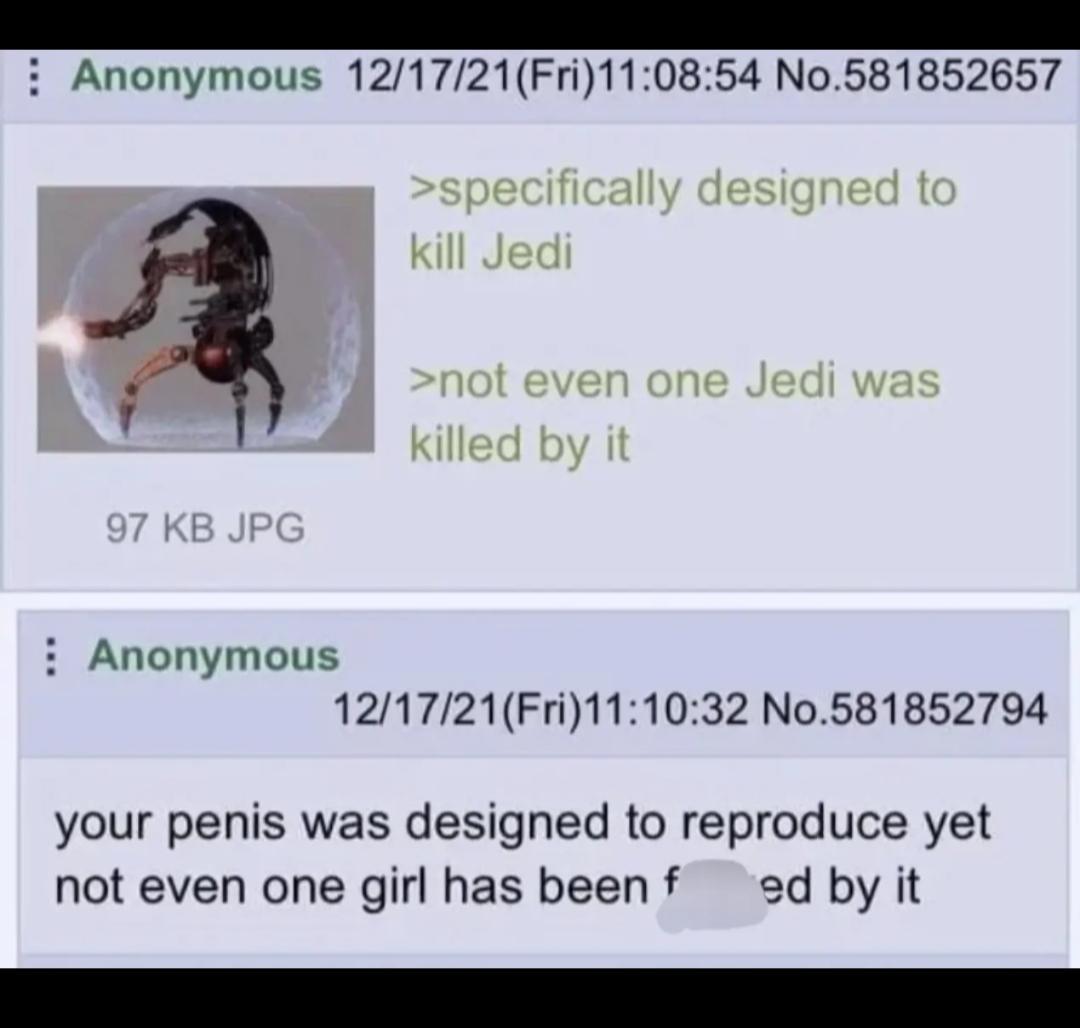Click the glowing blaster flash in the thumbnail
Image resolution: width=1080 pixels, height=1028 pixels.
click(x=62, y=332)
